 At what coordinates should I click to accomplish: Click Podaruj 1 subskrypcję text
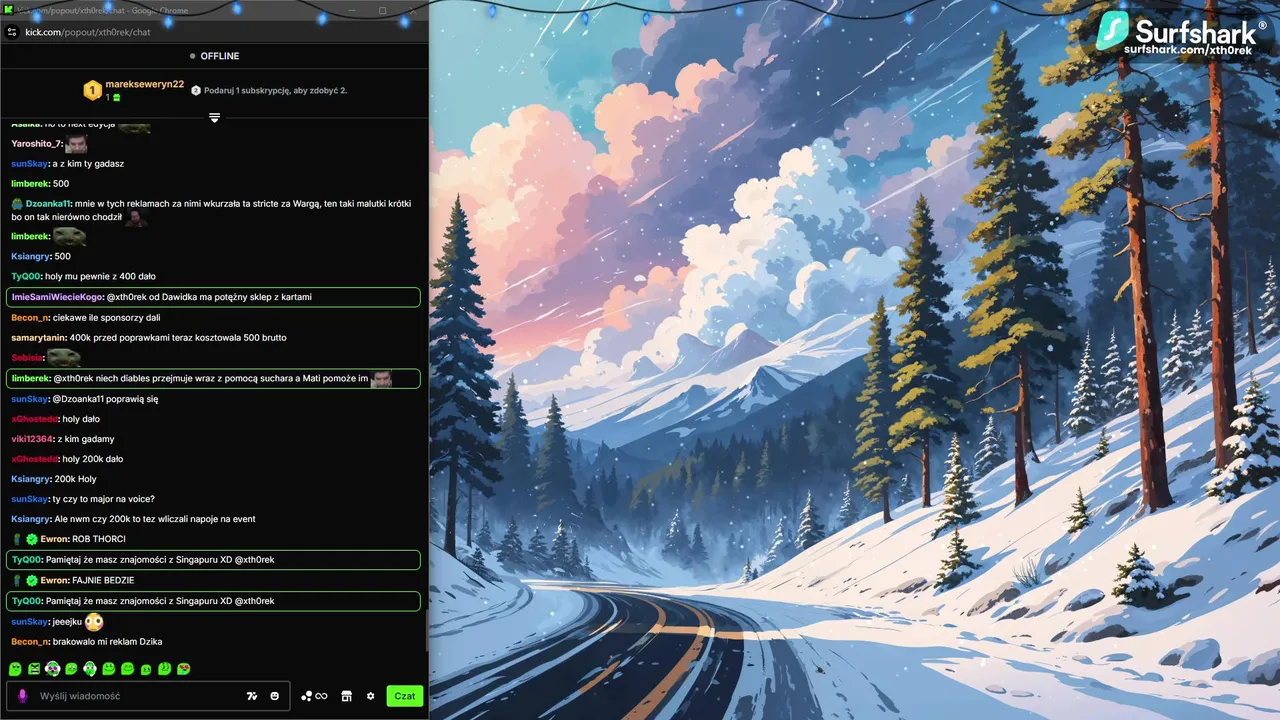point(275,91)
